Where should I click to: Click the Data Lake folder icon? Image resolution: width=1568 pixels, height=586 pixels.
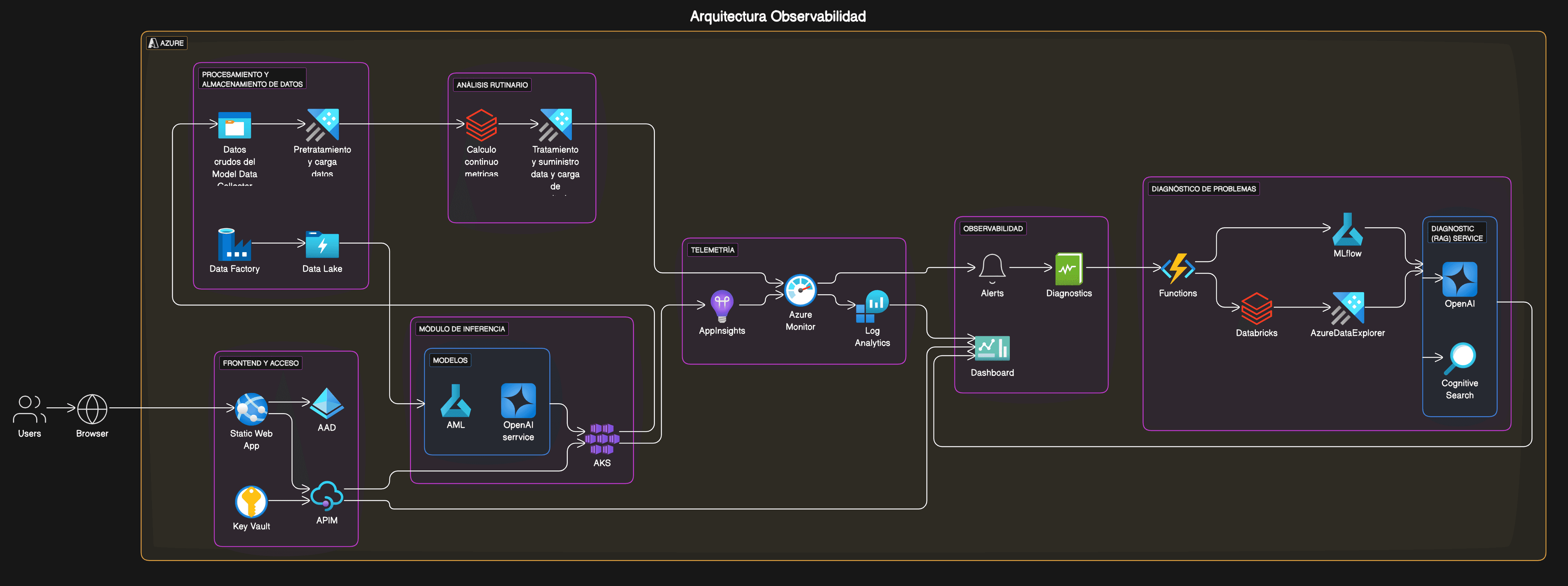(x=322, y=244)
